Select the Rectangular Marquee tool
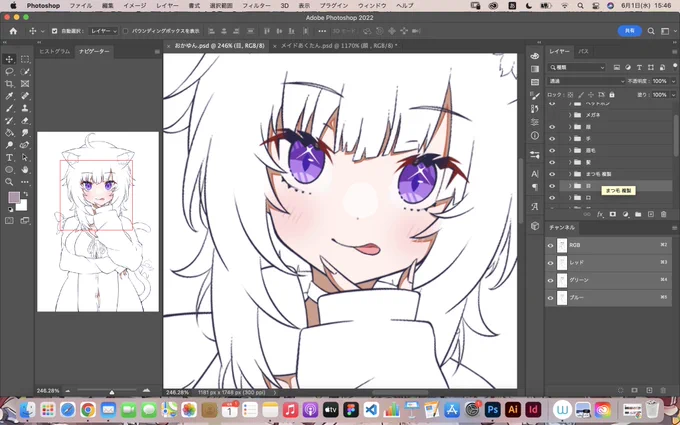 25,59
